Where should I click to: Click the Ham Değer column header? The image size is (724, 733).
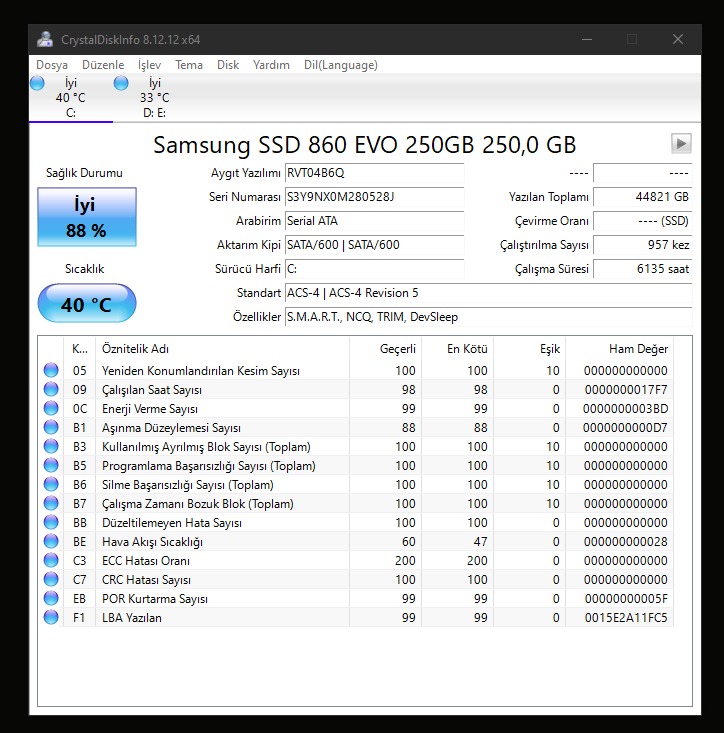[620, 349]
